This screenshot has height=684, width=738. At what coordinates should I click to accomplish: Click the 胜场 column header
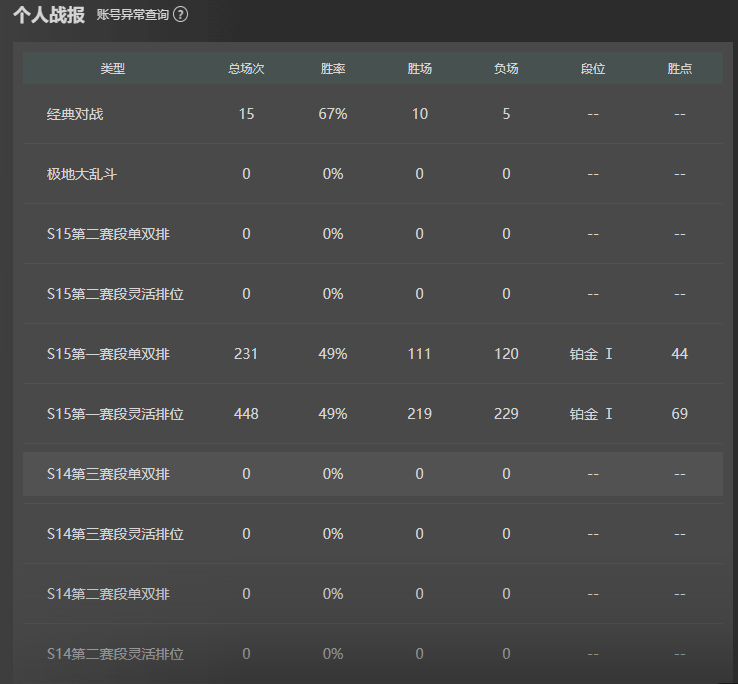(x=419, y=69)
